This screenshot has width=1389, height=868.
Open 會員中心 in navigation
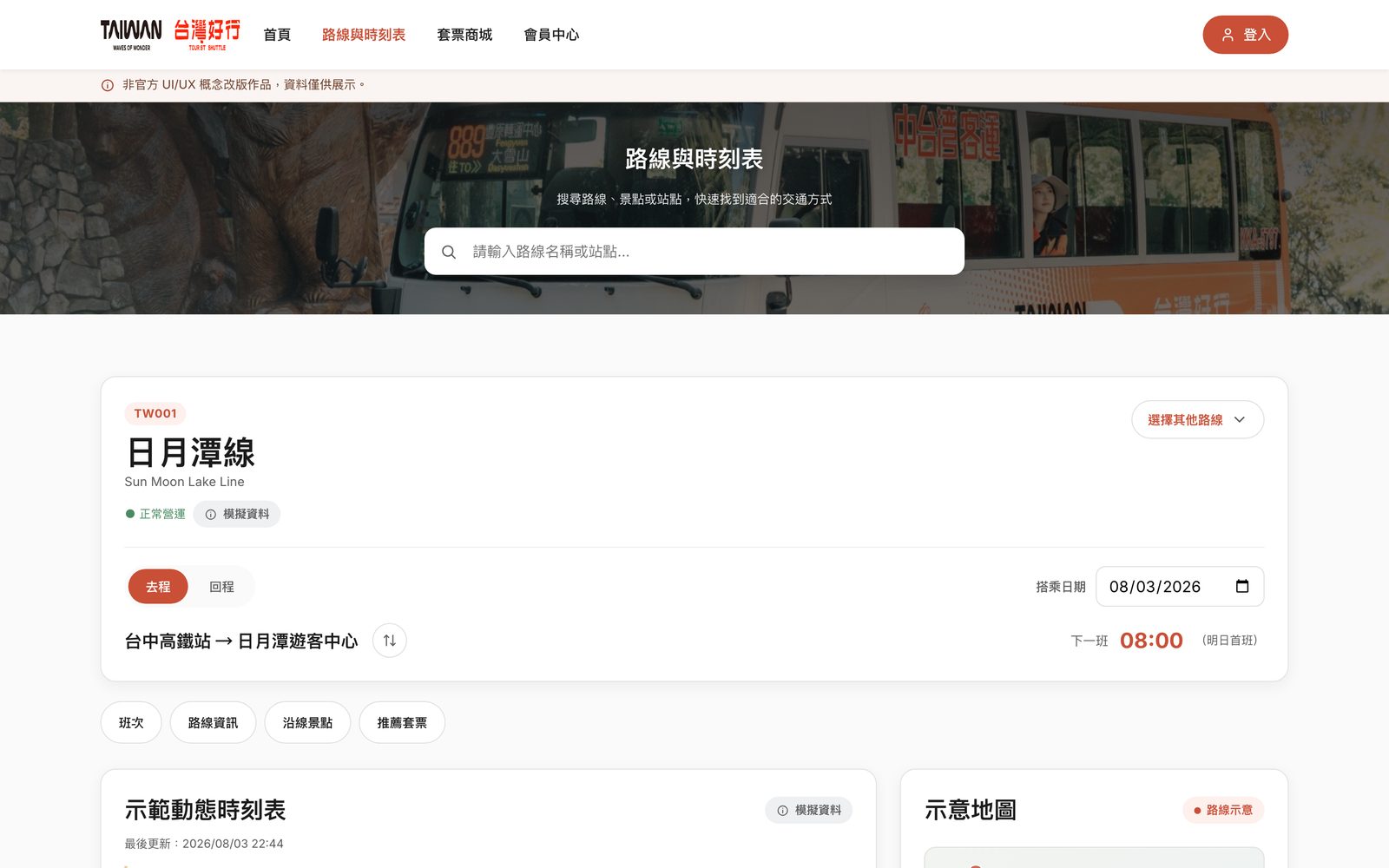click(x=551, y=35)
